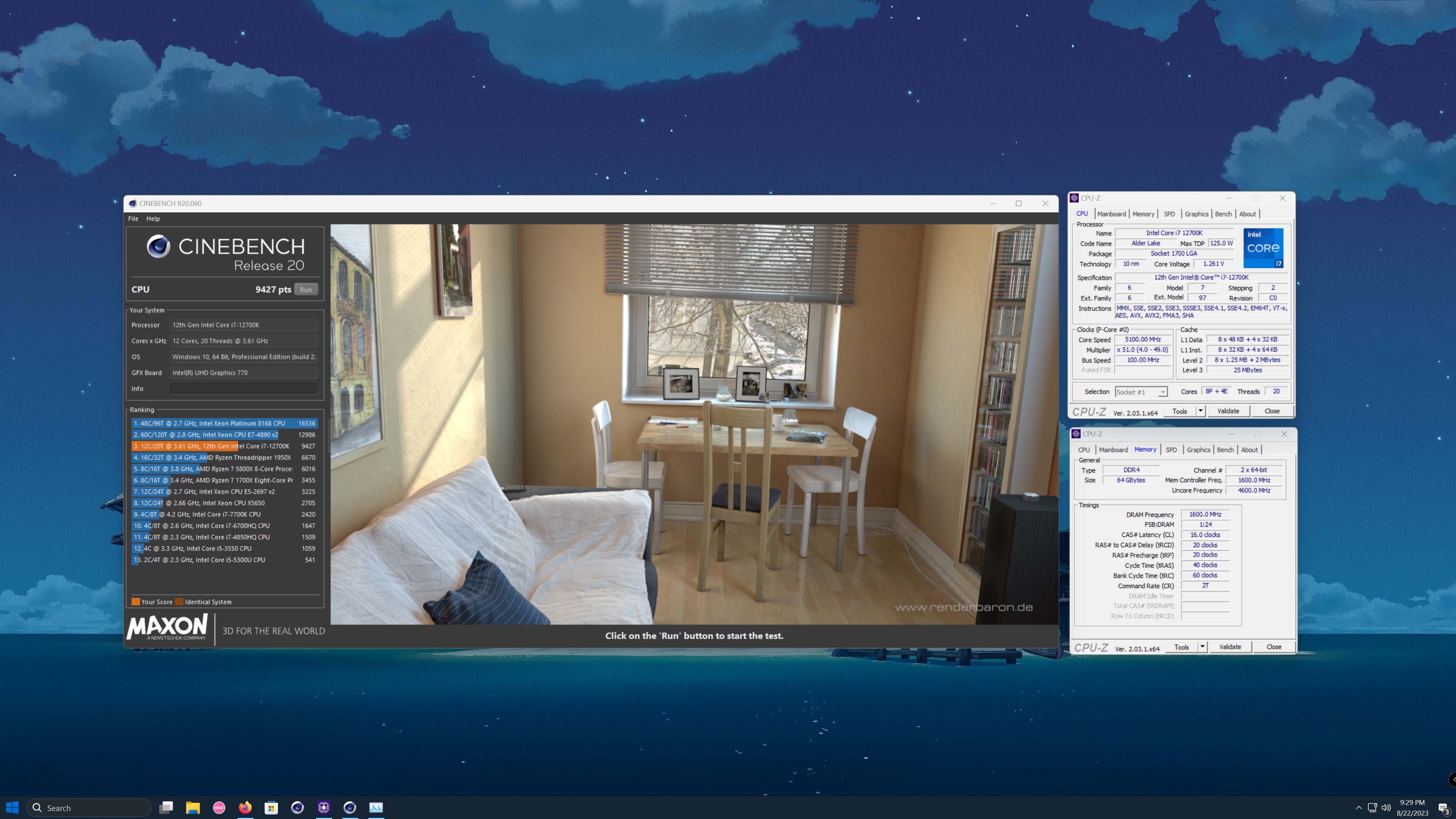This screenshot has height=819, width=1456.
Task: Switch to CPU-Z via its taskbar icon
Action: coord(323,807)
